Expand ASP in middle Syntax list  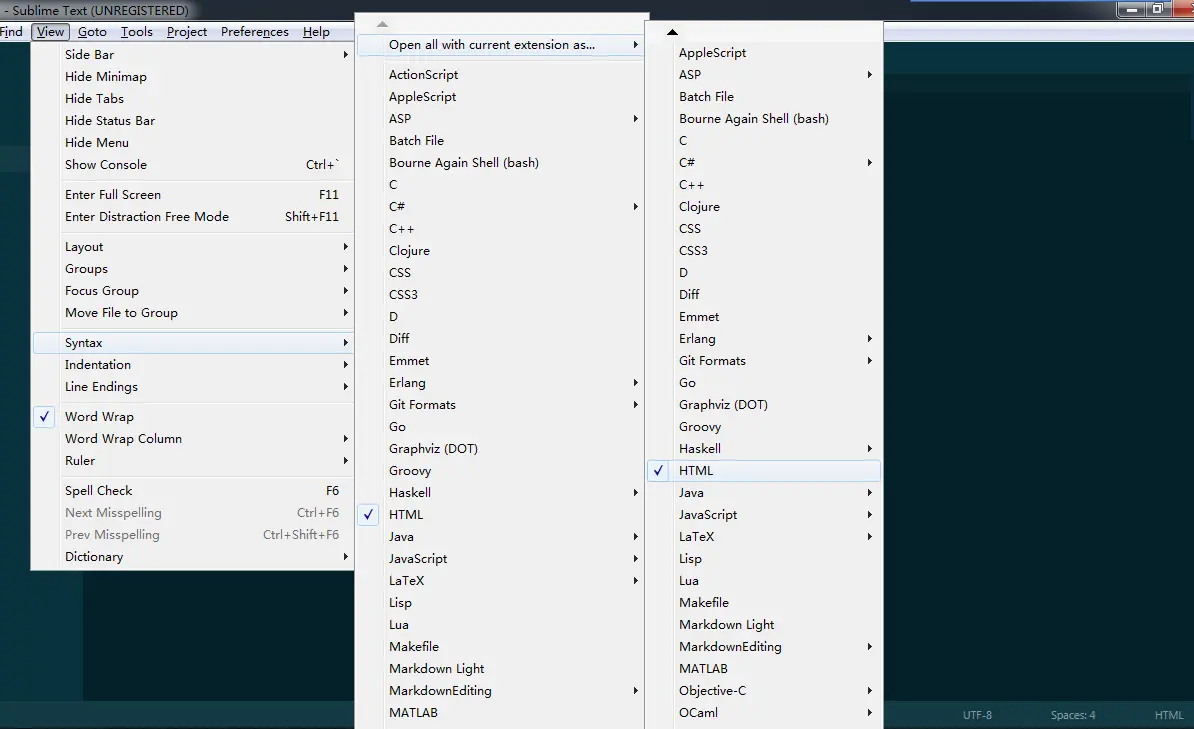tap(500, 119)
